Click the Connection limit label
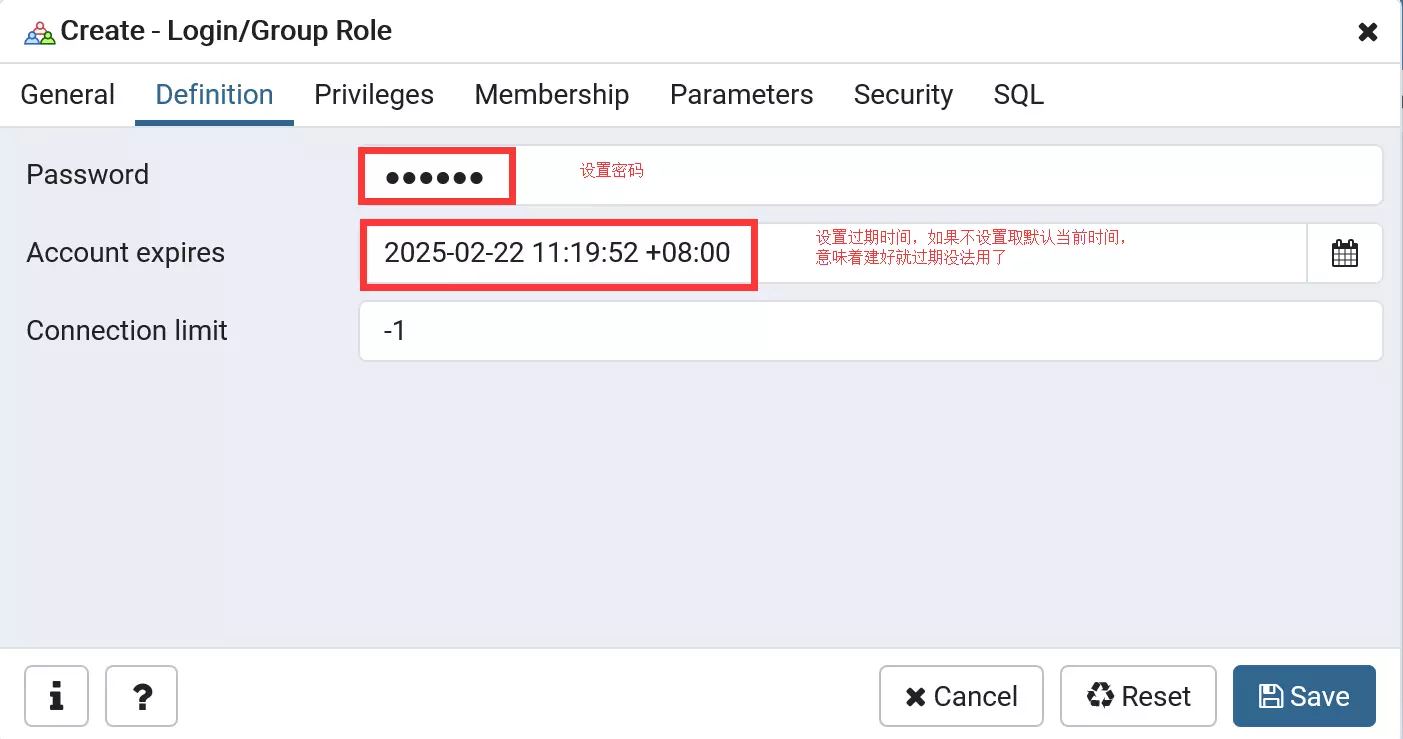1403x739 pixels. pos(127,331)
